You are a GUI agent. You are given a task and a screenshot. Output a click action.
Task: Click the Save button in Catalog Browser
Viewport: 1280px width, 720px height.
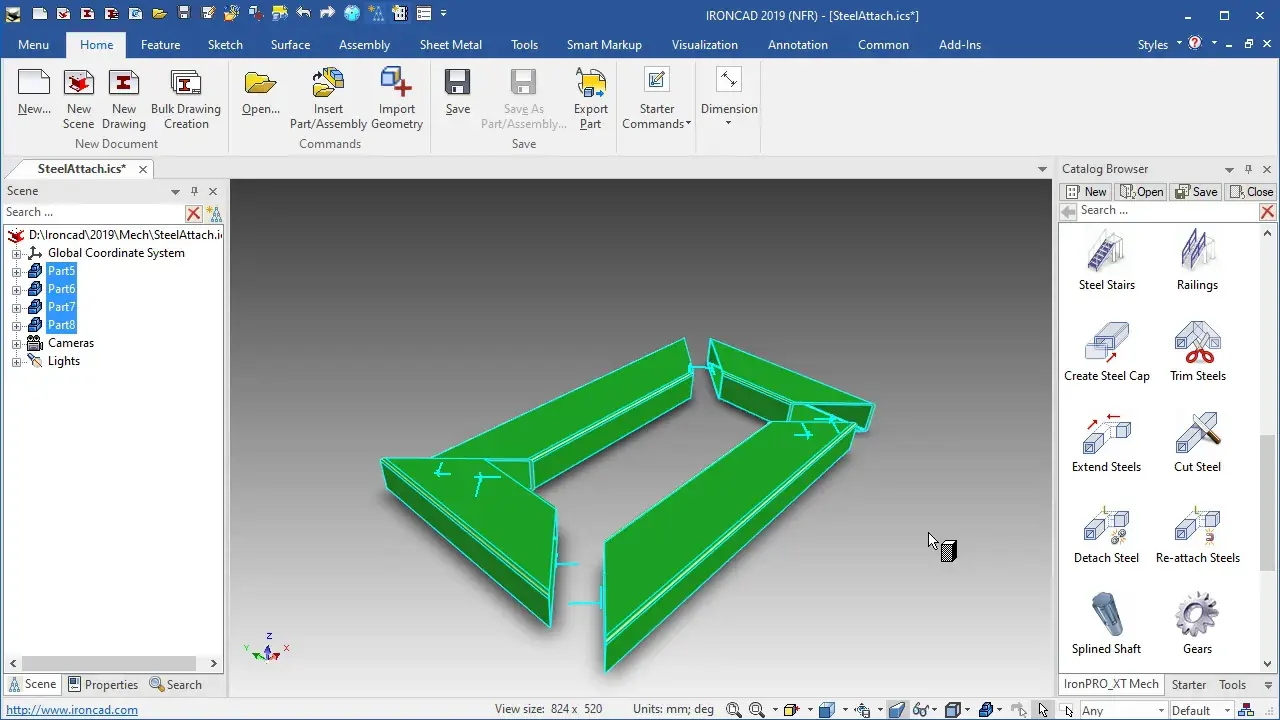point(1196,192)
